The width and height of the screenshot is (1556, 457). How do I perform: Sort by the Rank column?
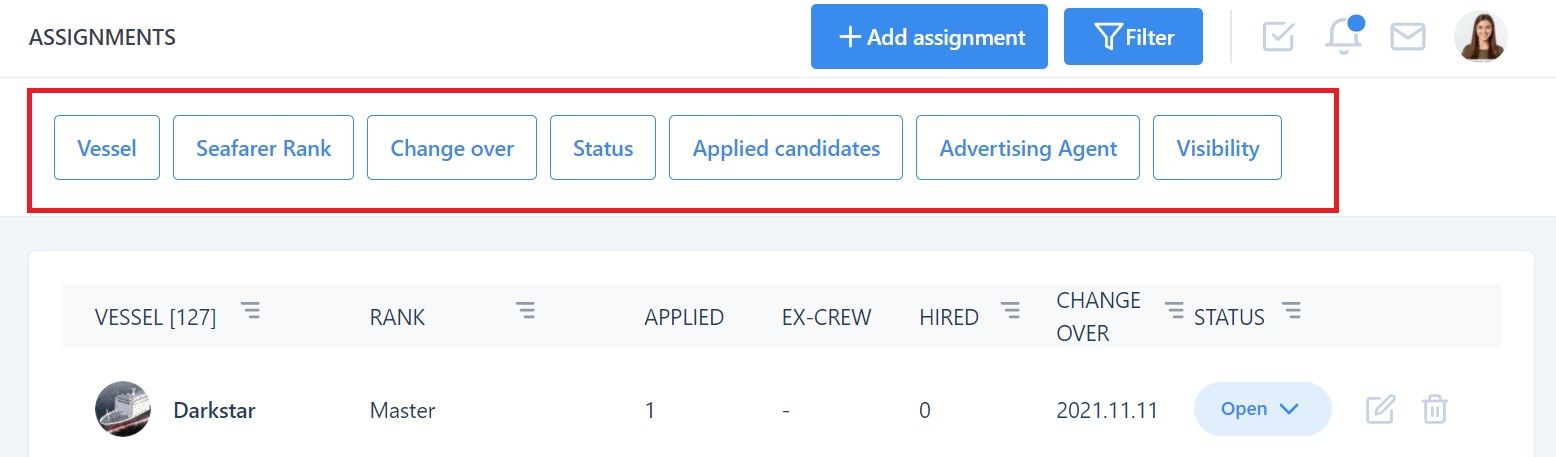click(525, 311)
